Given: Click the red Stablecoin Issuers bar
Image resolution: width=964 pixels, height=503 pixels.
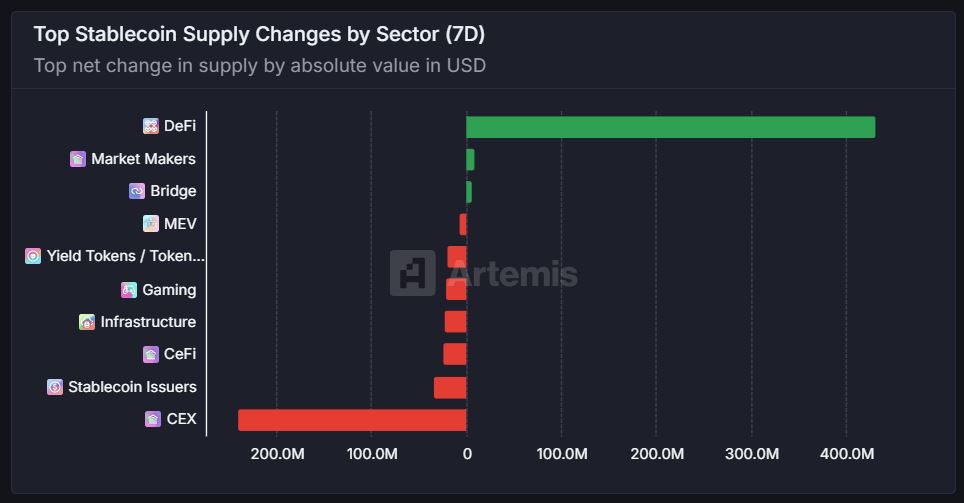Looking at the screenshot, I should coord(450,387).
